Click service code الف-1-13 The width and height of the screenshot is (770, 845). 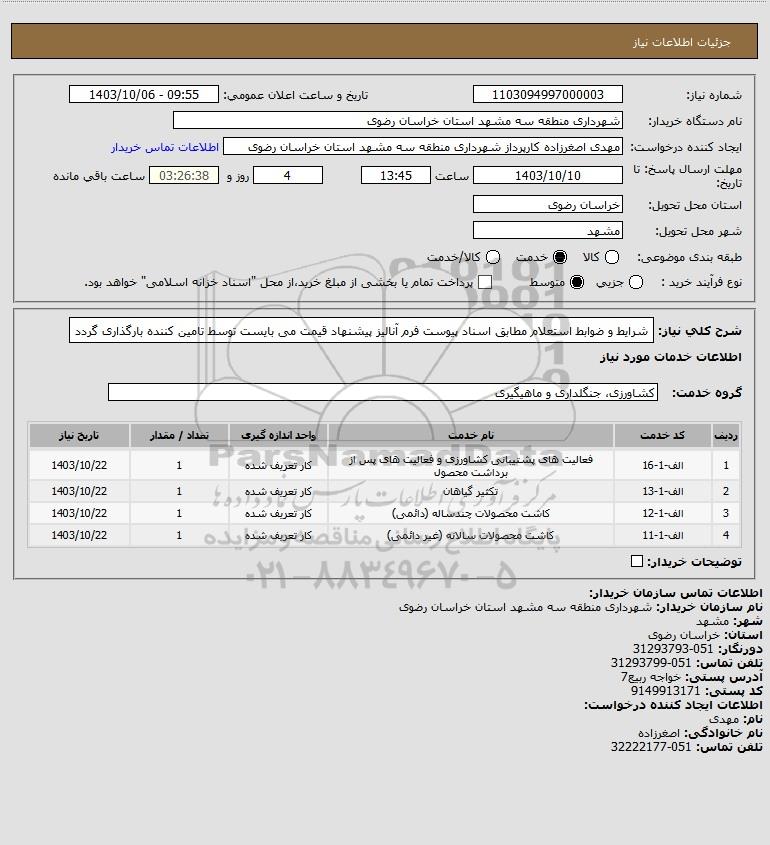point(662,491)
